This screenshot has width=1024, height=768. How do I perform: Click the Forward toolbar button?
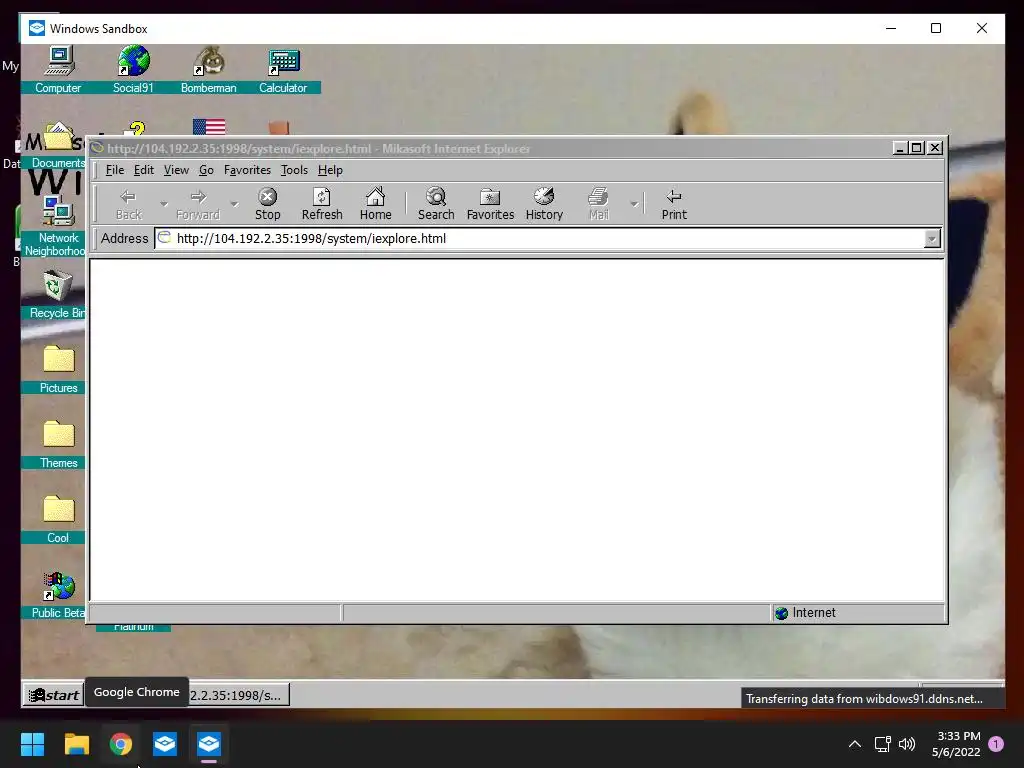pos(198,204)
